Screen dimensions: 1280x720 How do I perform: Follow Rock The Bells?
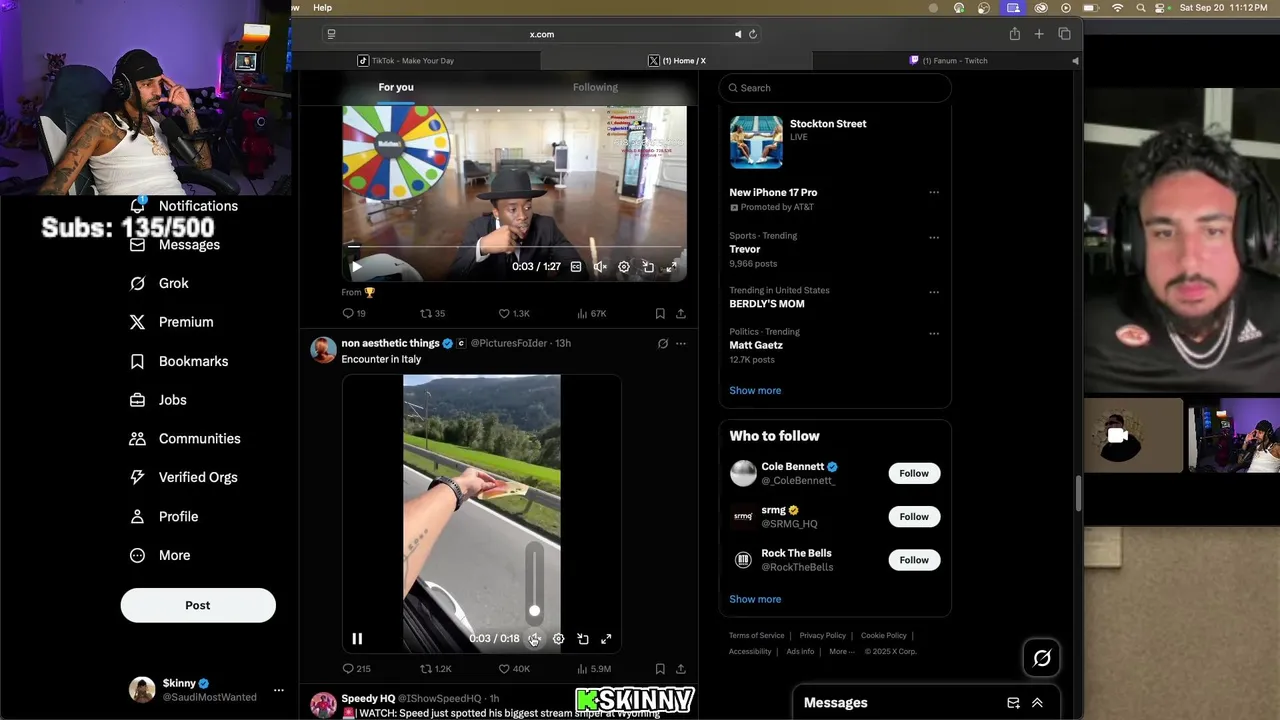[914, 560]
